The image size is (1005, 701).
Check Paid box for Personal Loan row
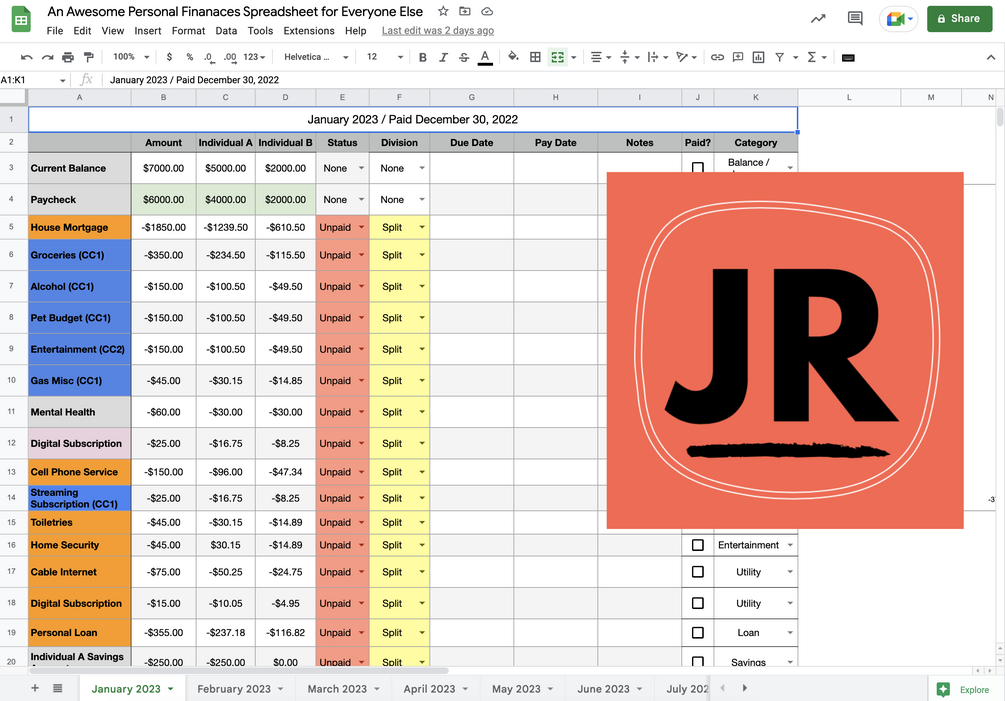click(x=698, y=632)
